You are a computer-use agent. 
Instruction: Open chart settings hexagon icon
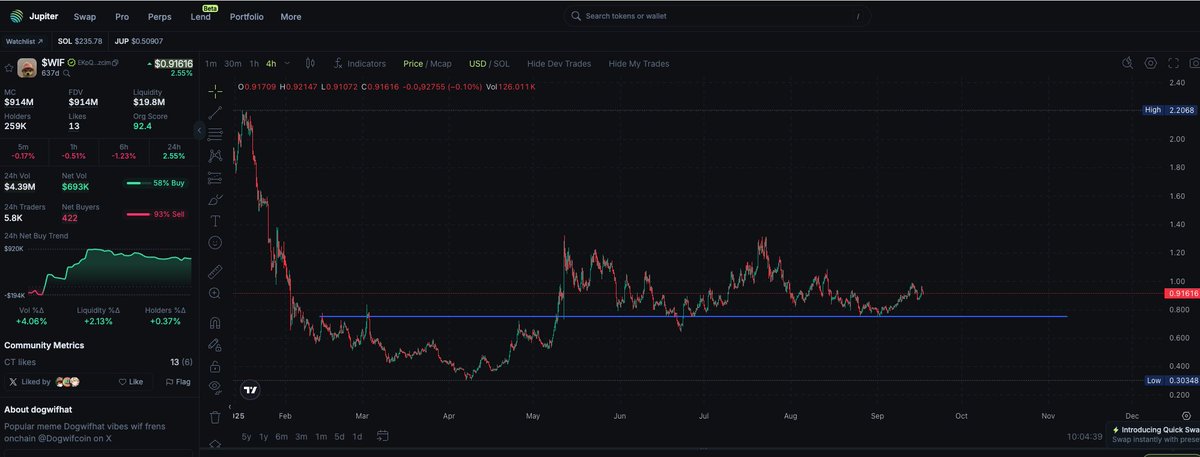[1151, 63]
